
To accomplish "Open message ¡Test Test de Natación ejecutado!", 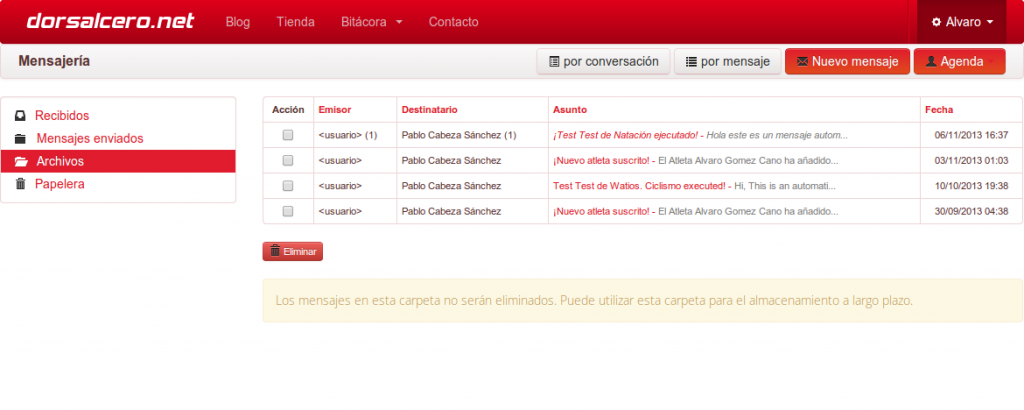I will (x=625, y=135).
